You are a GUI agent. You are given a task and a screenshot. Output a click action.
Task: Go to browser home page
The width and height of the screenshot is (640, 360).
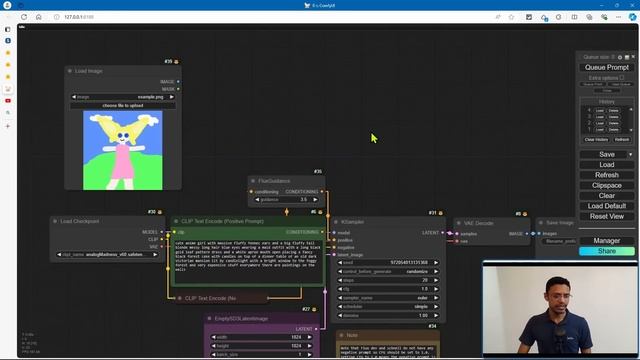point(39,17)
